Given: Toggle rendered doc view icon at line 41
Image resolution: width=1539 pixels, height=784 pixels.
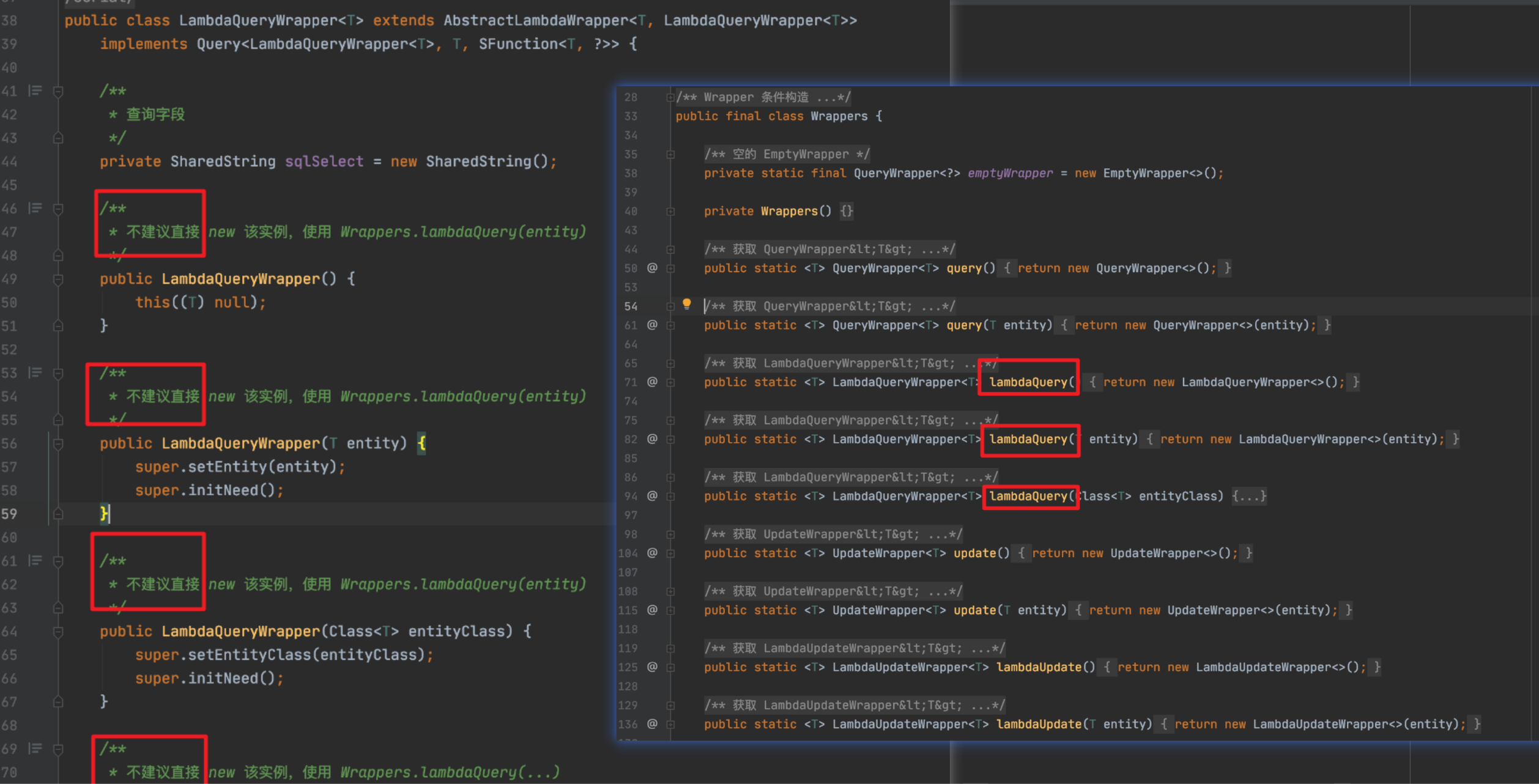Looking at the screenshot, I should pos(35,91).
